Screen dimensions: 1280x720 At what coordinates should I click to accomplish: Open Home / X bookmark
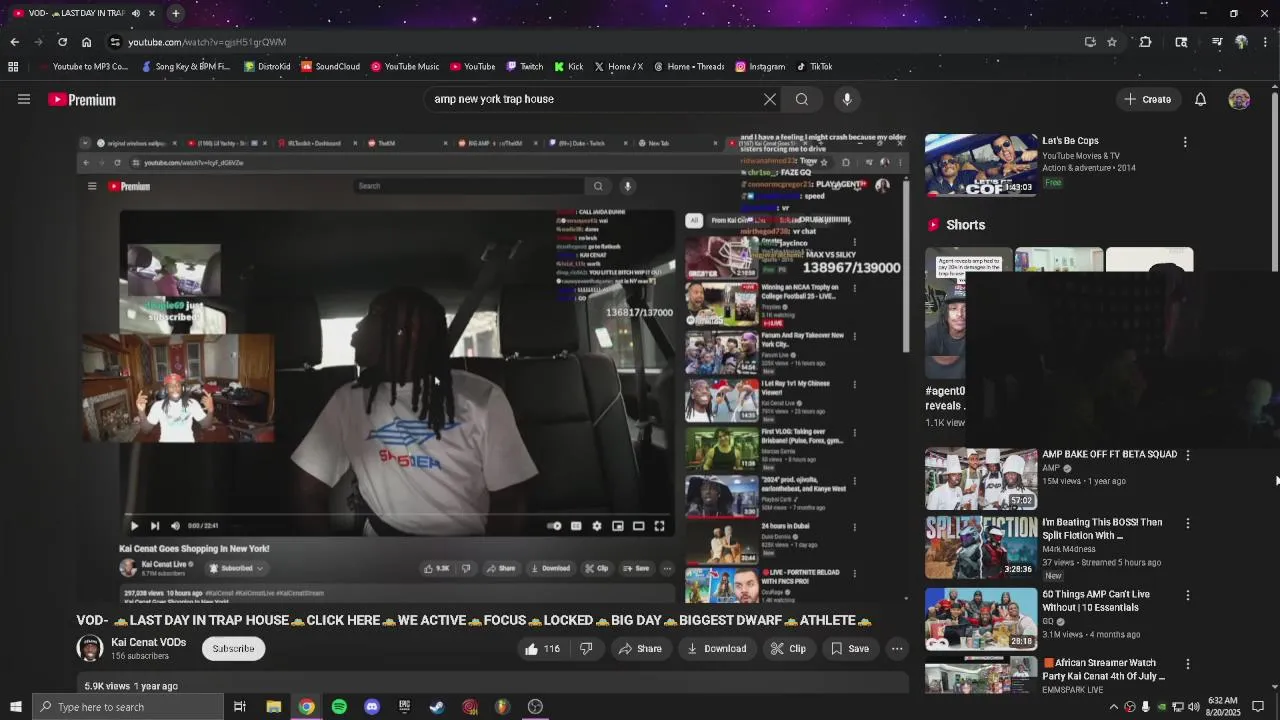[618, 67]
